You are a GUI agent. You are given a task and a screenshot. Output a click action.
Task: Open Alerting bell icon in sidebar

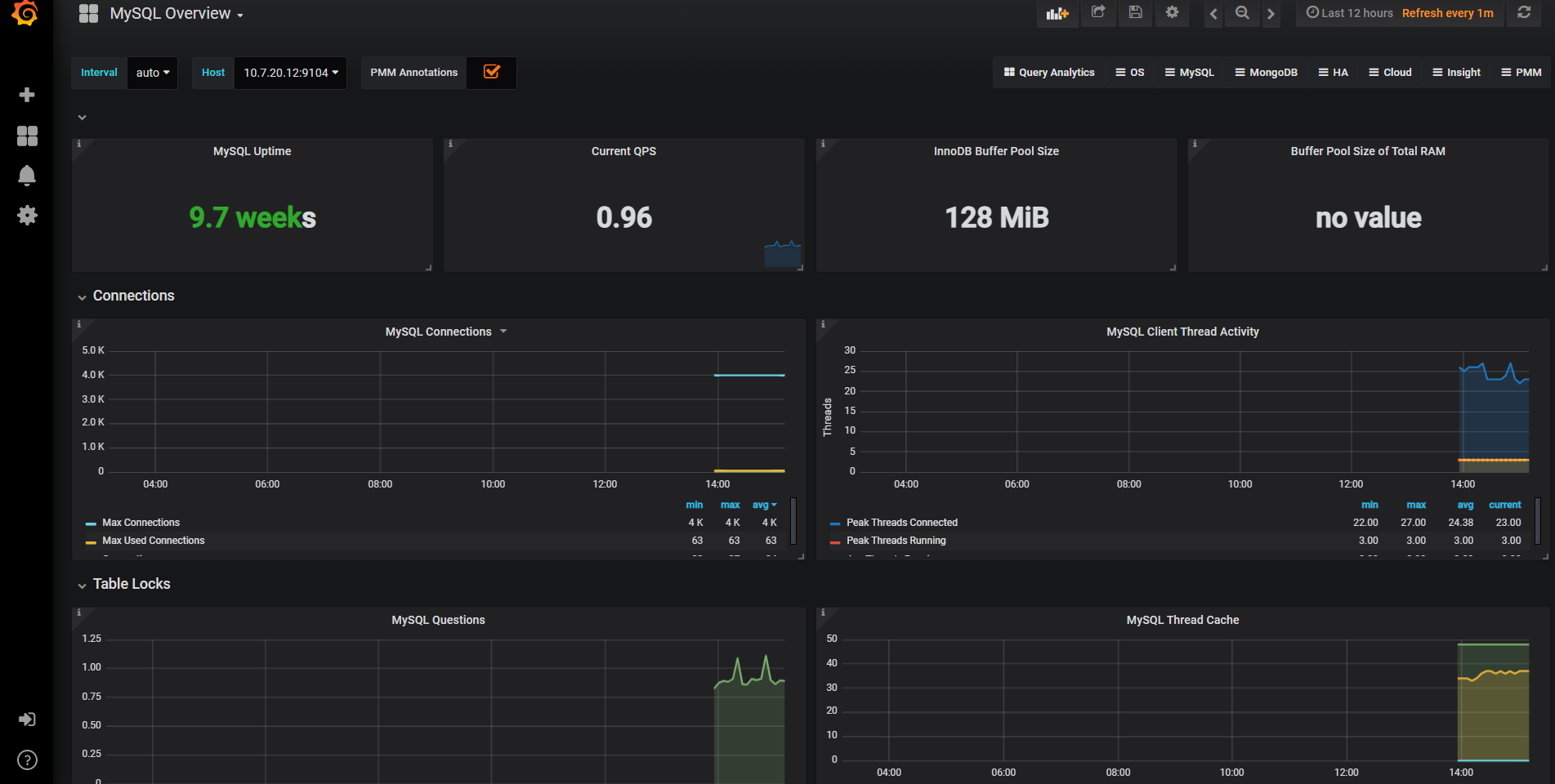[x=27, y=176]
